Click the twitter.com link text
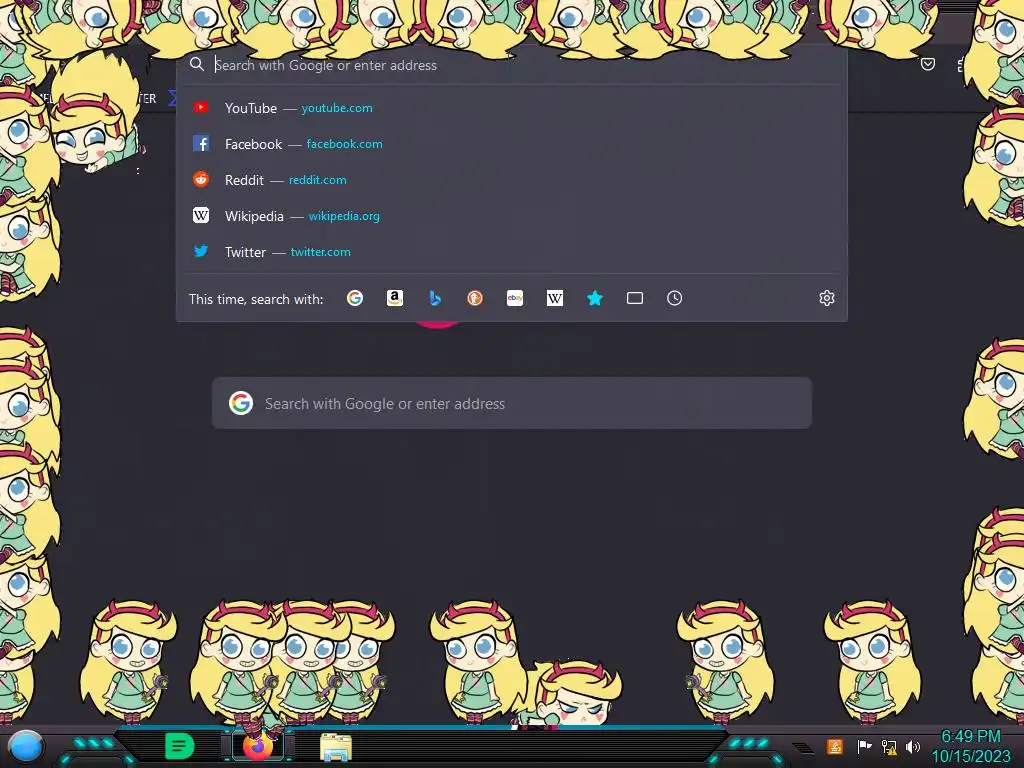This screenshot has height=768, width=1024. pos(321,251)
